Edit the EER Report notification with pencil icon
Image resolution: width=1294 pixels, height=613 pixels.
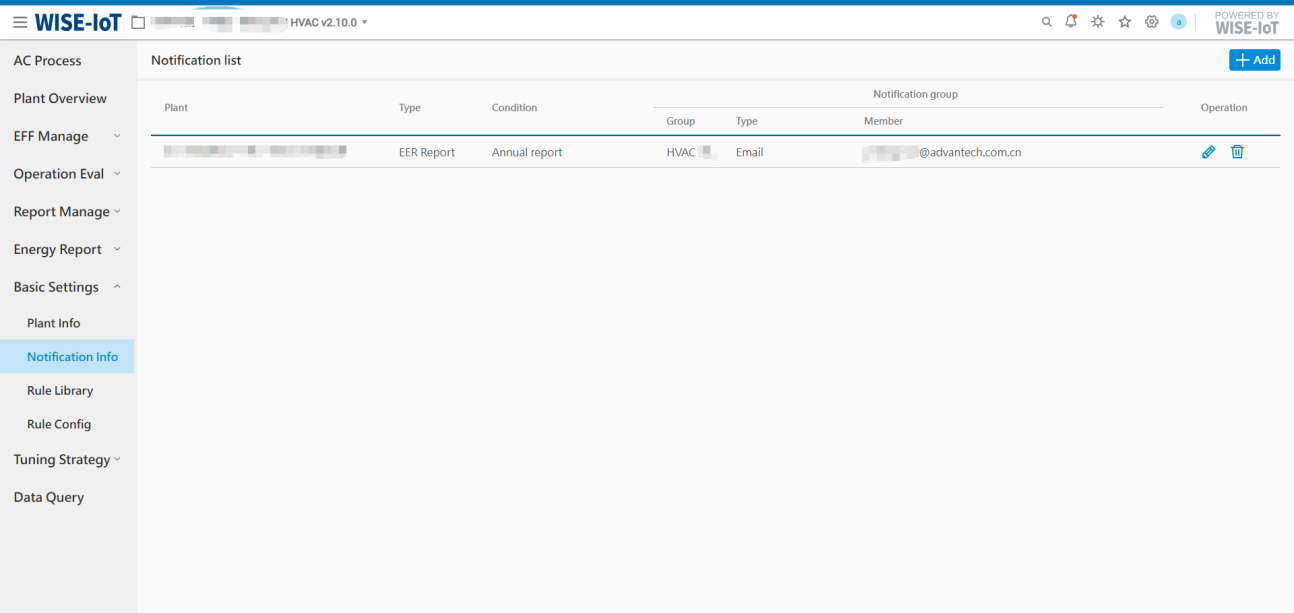[1208, 152]
